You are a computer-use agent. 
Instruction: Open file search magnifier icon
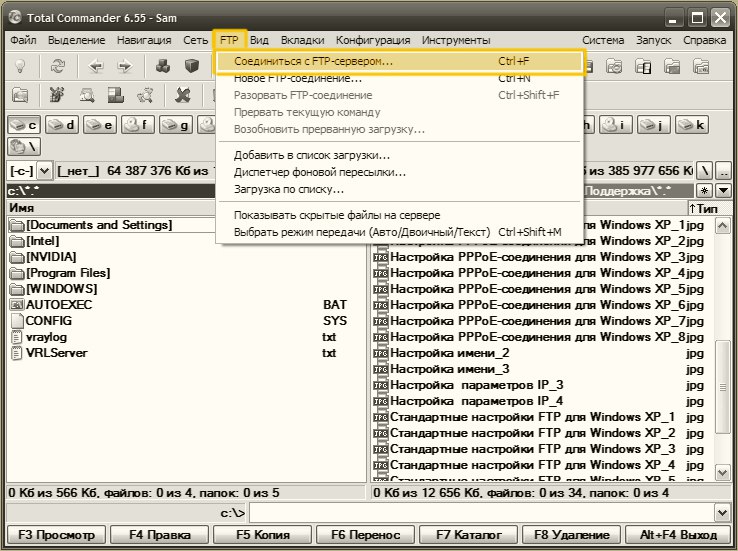[87, 96]
